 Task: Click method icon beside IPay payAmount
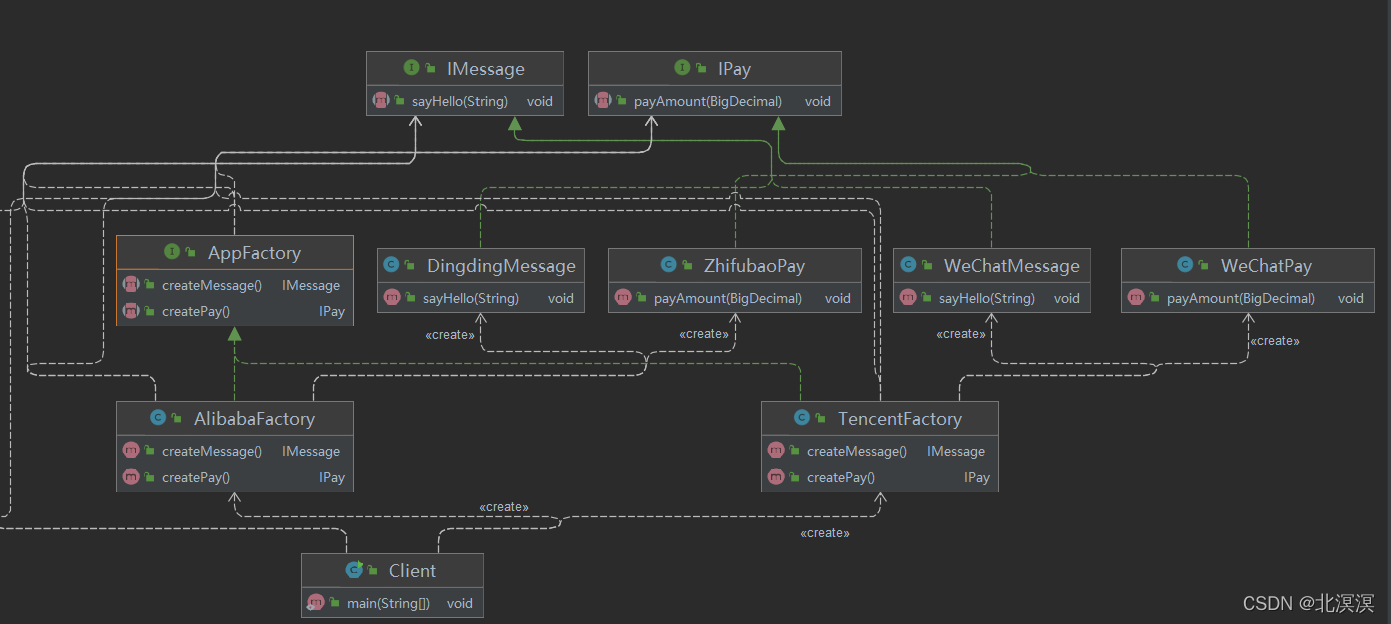pyautogui.click(x=603, y=100)
